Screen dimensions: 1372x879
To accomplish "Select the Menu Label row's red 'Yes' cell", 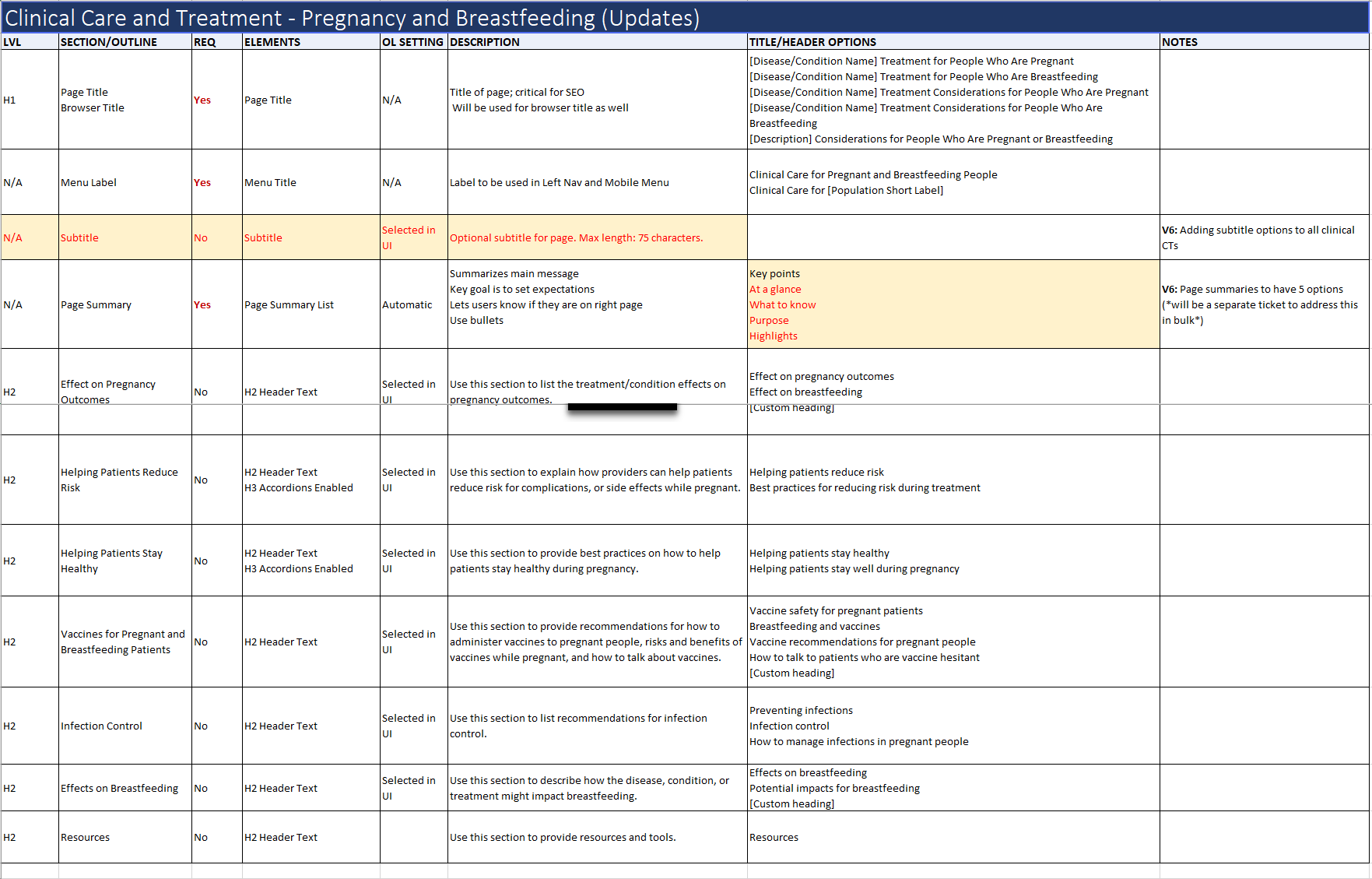I will click(x=217, y=182).
